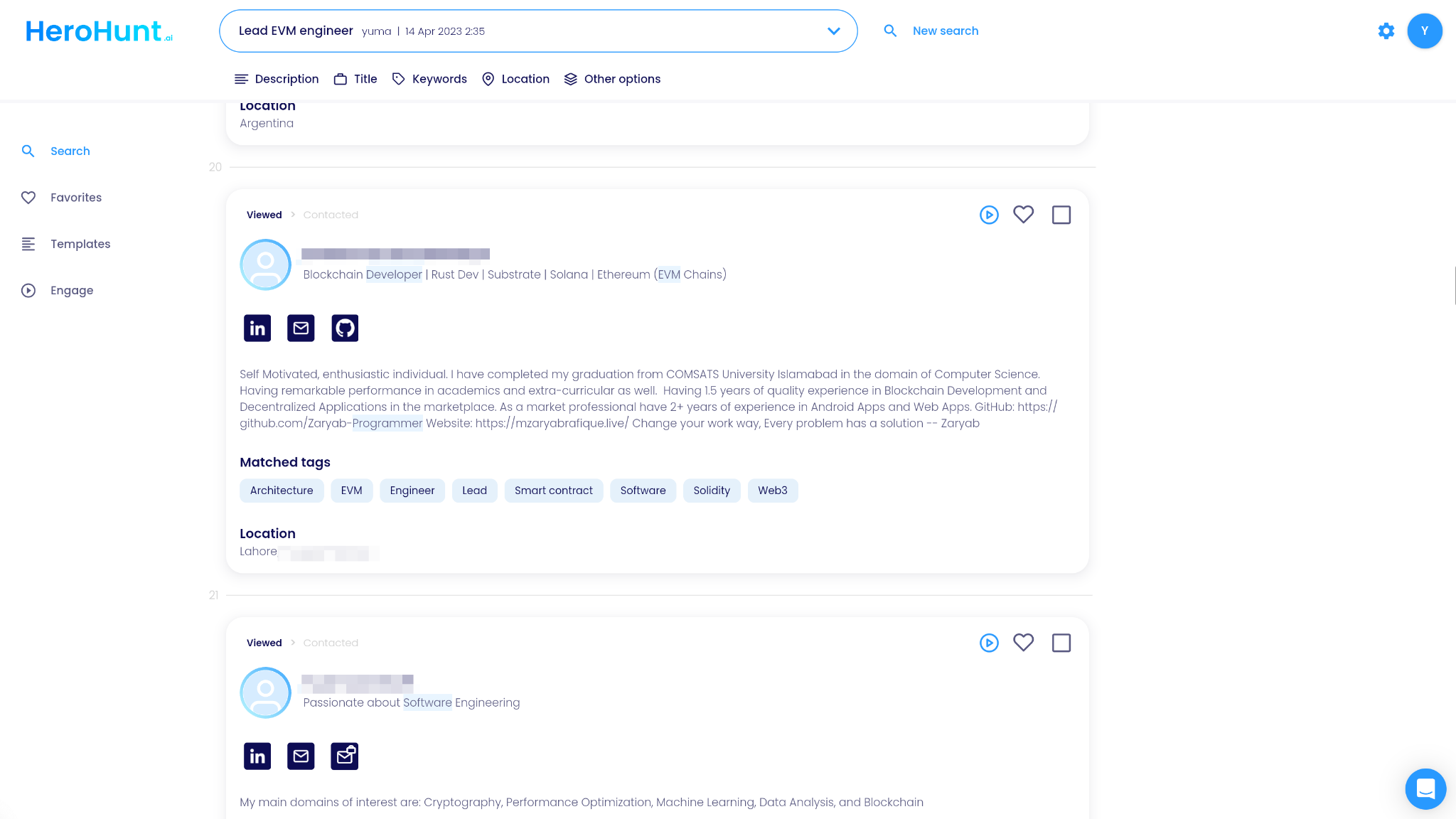Open the Location filter
The image size is (1456, 819).
click(515, 79)
